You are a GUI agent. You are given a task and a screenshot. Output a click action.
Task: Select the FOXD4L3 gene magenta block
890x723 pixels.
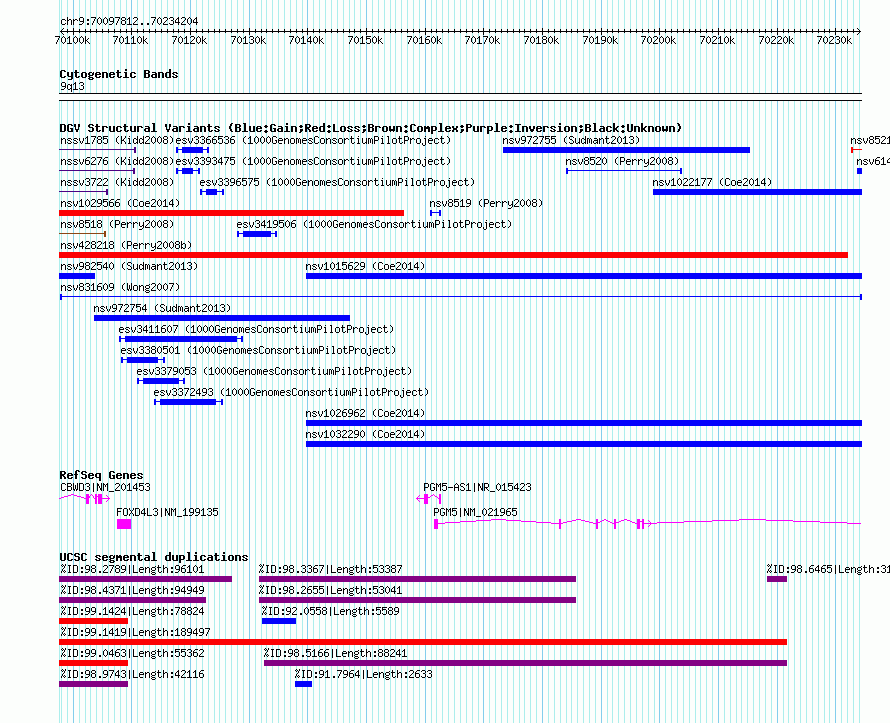pyautogui.click(x=124, y=524)
